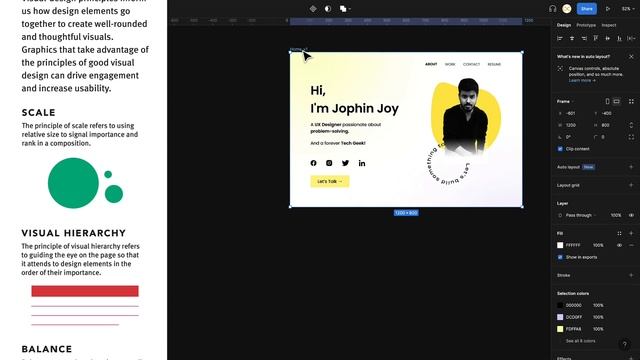Click the resize to fit icon in Frame section
This screenshot has width=640, height=360.
coord(631,101)
